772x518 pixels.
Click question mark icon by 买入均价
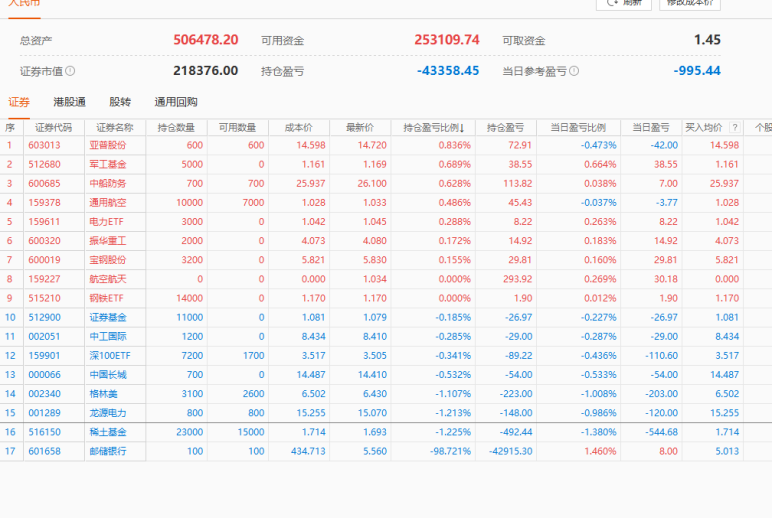click(x=735, y=128)
